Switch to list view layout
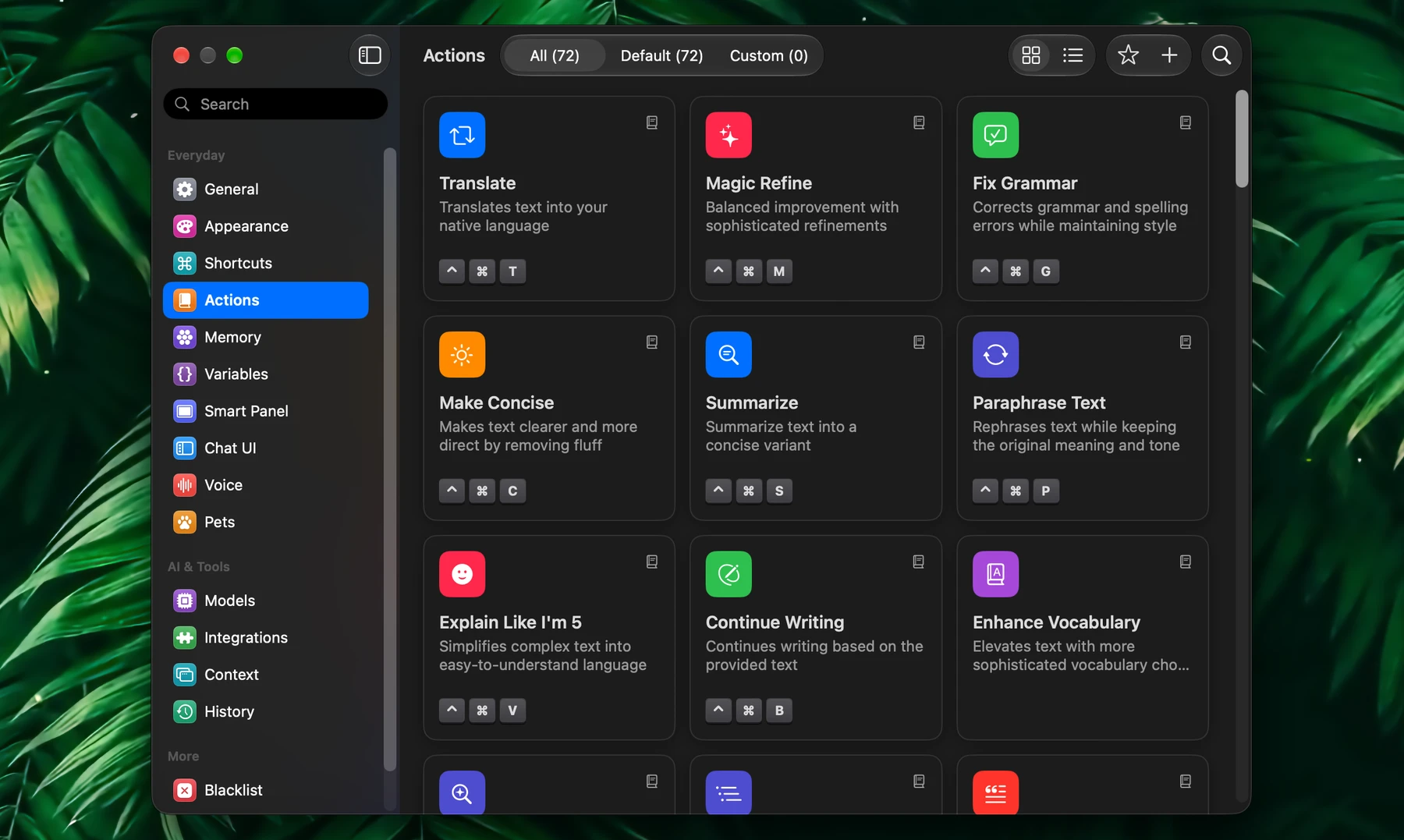This screenshot has height=840, width=1404. tap(1073, 55)
